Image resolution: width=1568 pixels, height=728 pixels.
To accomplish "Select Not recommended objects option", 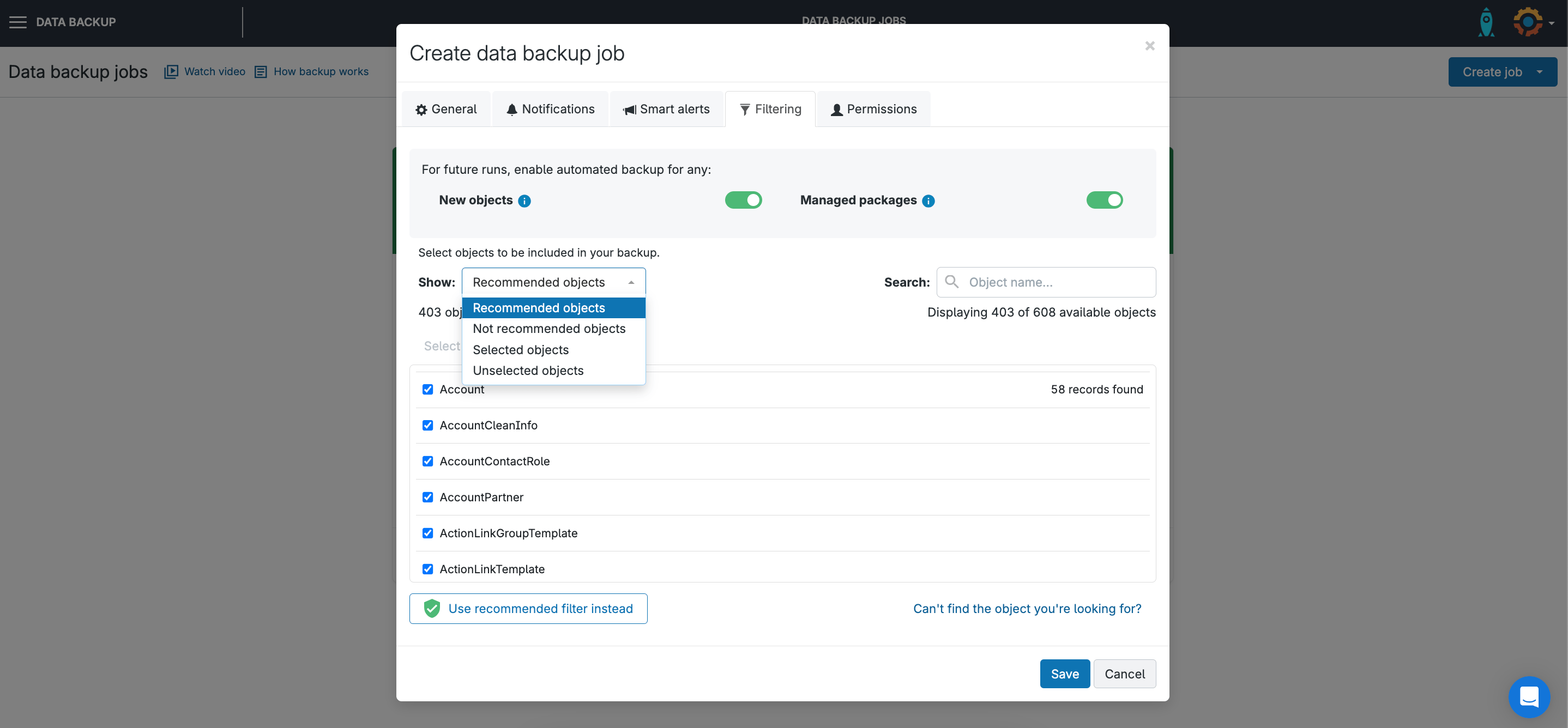I will 548,329.
